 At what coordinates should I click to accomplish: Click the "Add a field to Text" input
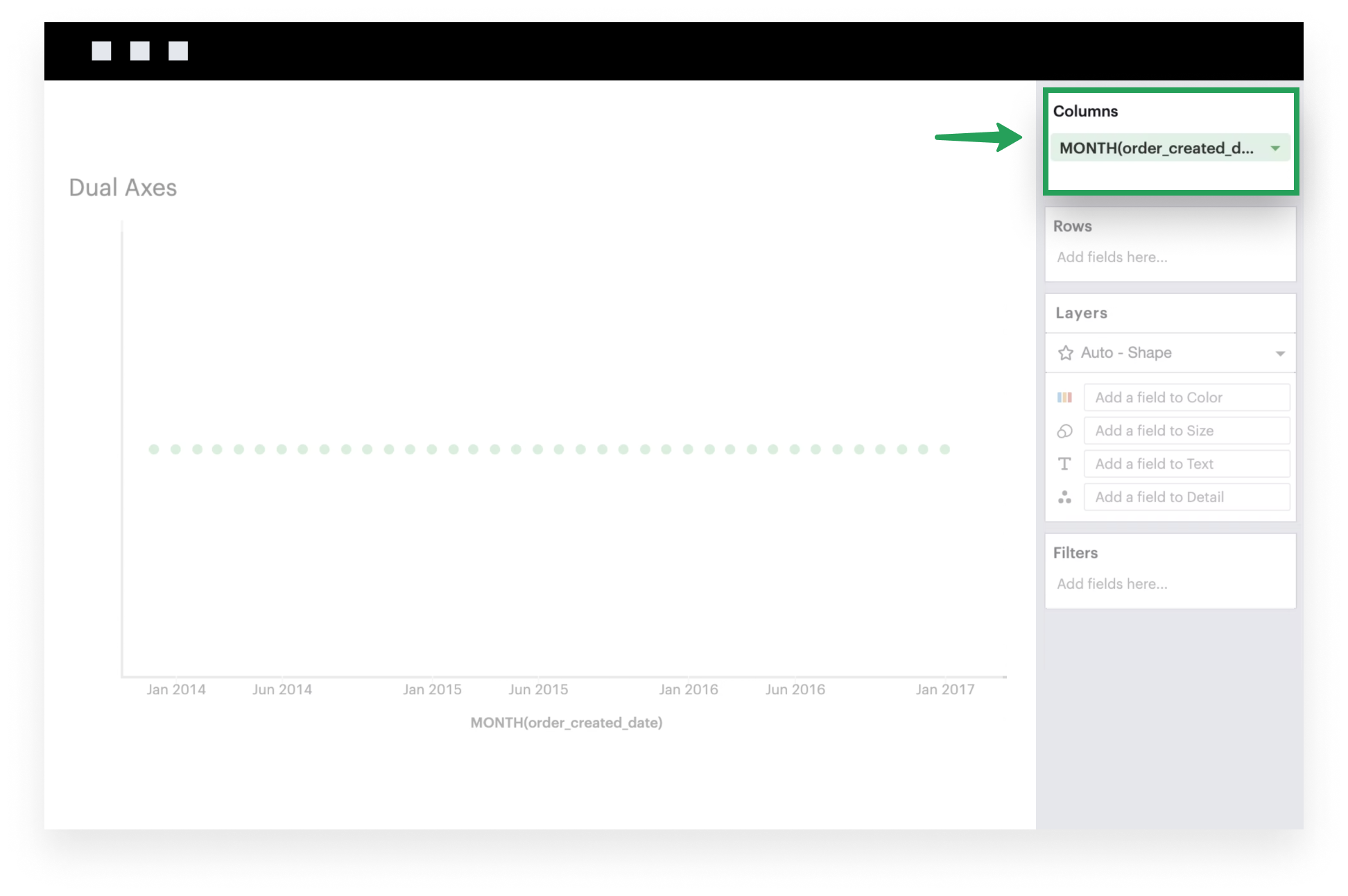1186,463
